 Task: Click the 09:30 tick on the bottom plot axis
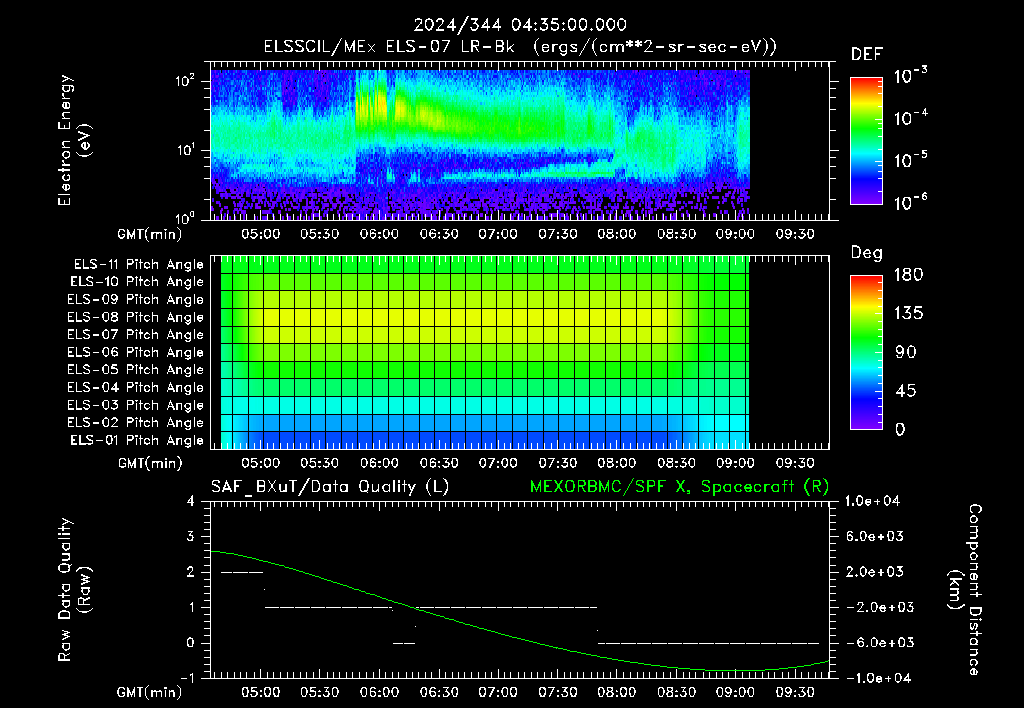point(795,692)
